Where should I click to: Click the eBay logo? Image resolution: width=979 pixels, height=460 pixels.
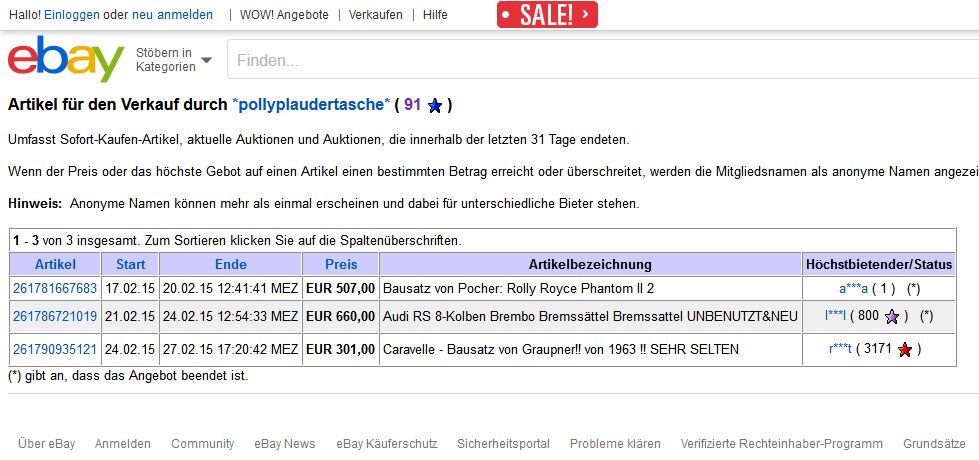tap(66, 59)
